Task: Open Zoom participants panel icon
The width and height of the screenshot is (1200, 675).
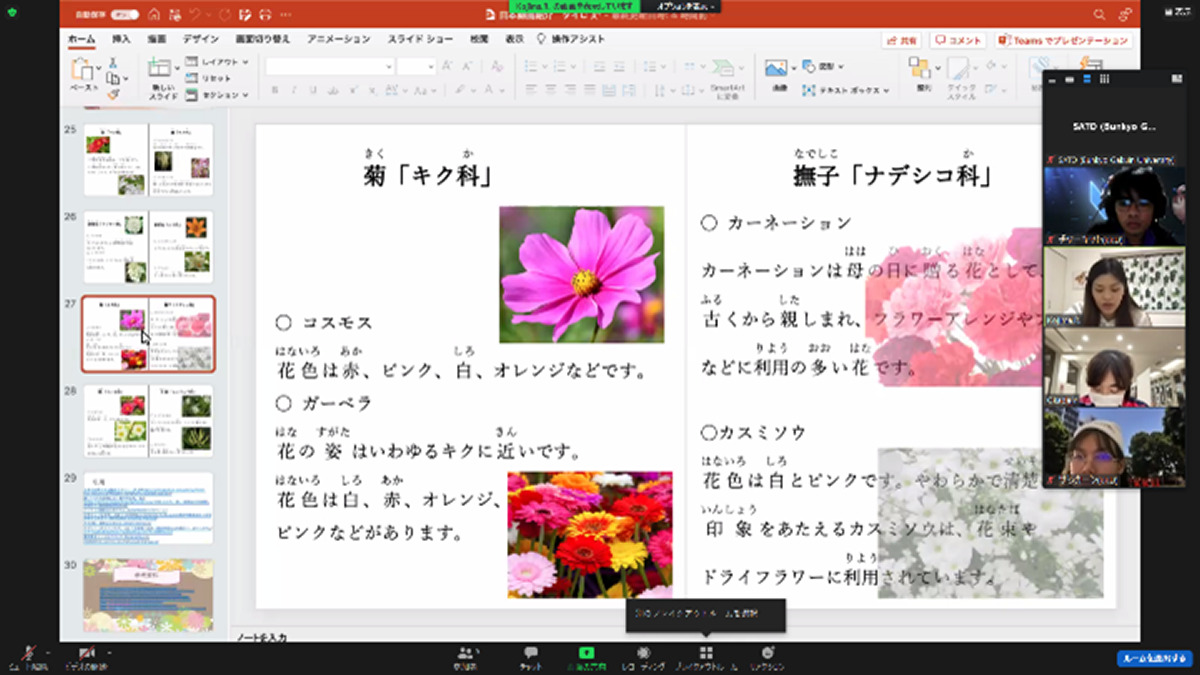Action: click(463, 653)
